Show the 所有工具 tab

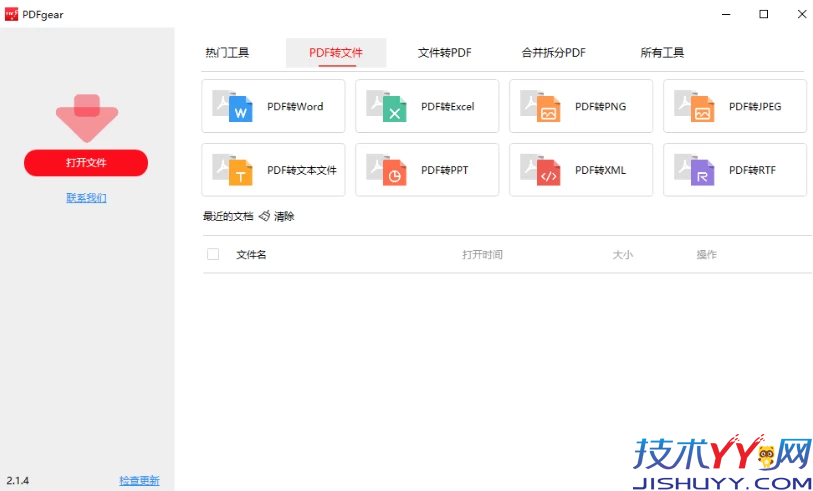click(x=662, y=53)
